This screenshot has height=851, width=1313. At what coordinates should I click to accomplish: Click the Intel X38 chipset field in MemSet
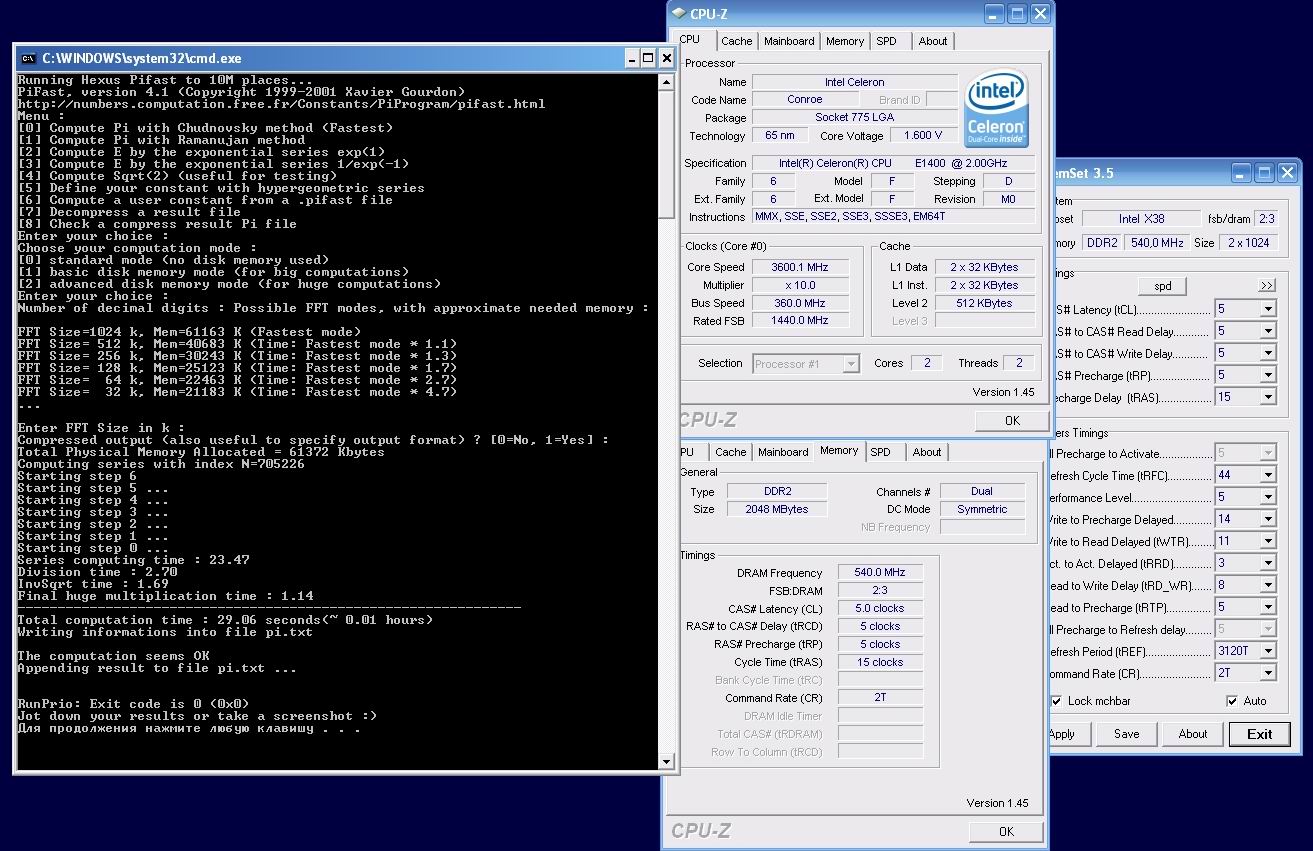1142,219
